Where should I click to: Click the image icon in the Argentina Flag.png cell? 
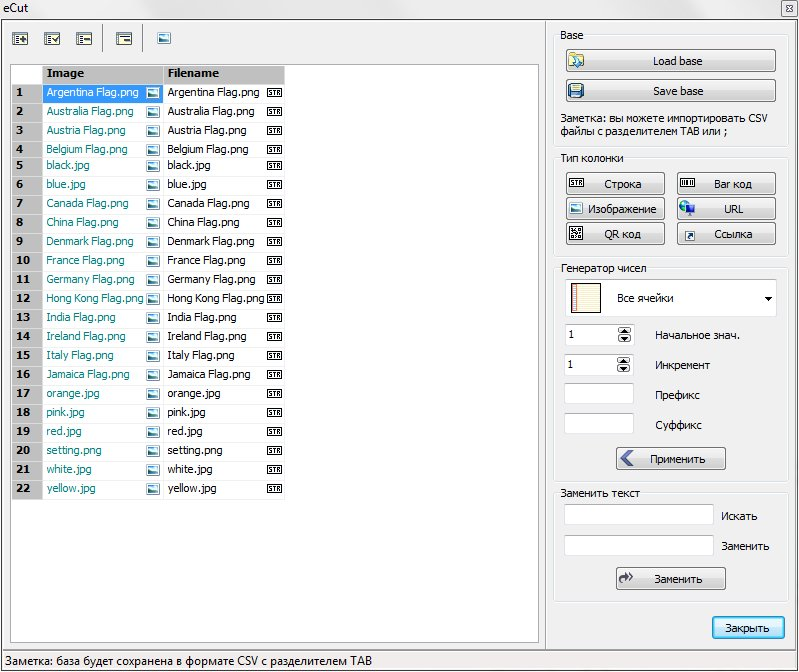[153, 93]
